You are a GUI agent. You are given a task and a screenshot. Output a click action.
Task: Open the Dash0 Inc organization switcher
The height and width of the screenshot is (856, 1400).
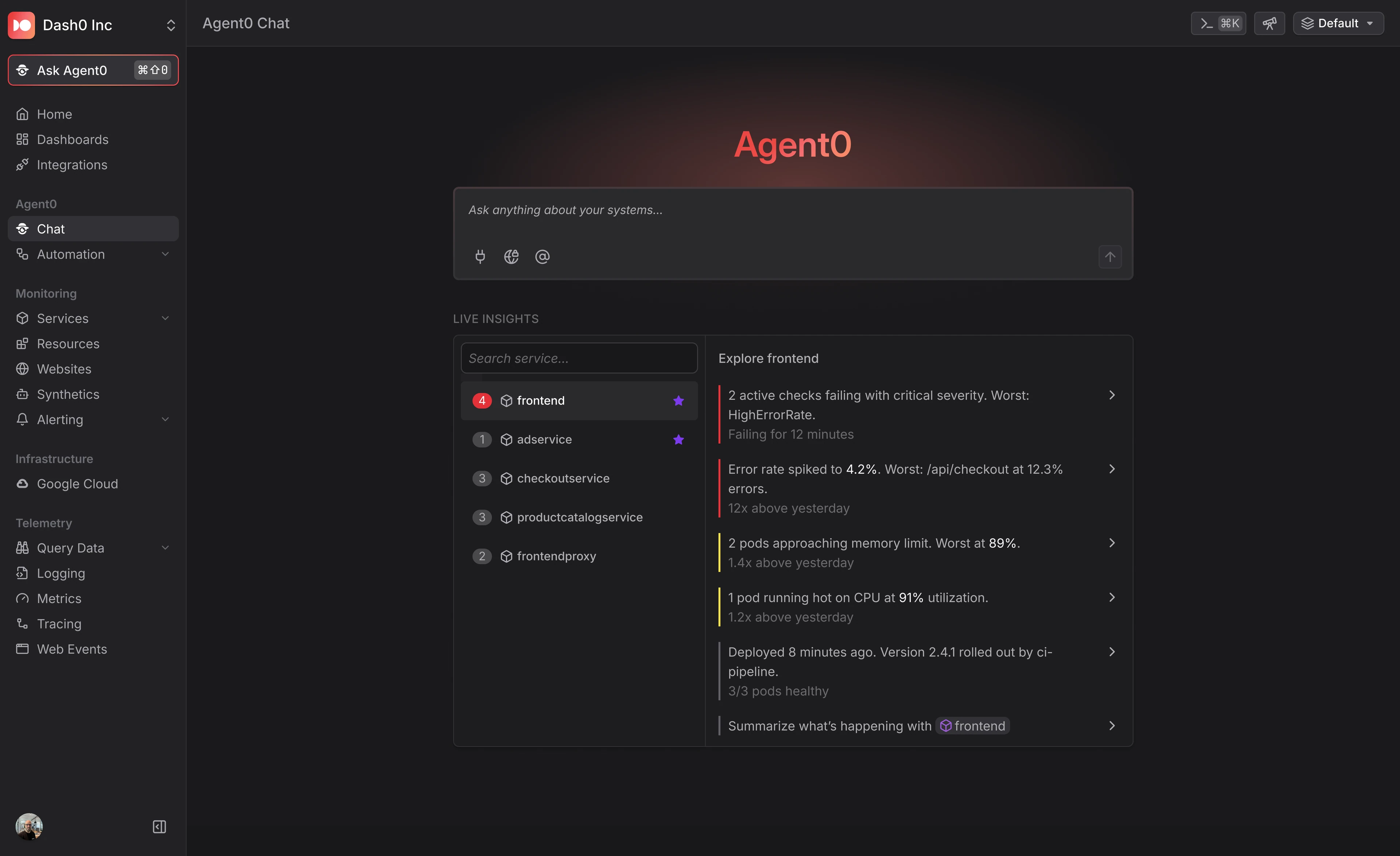tap(93, 25)
